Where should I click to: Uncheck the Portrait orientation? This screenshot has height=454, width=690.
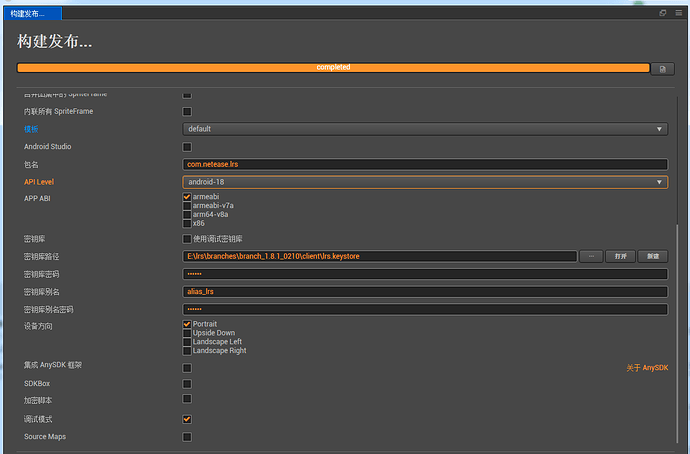click(x=187, y=324)
